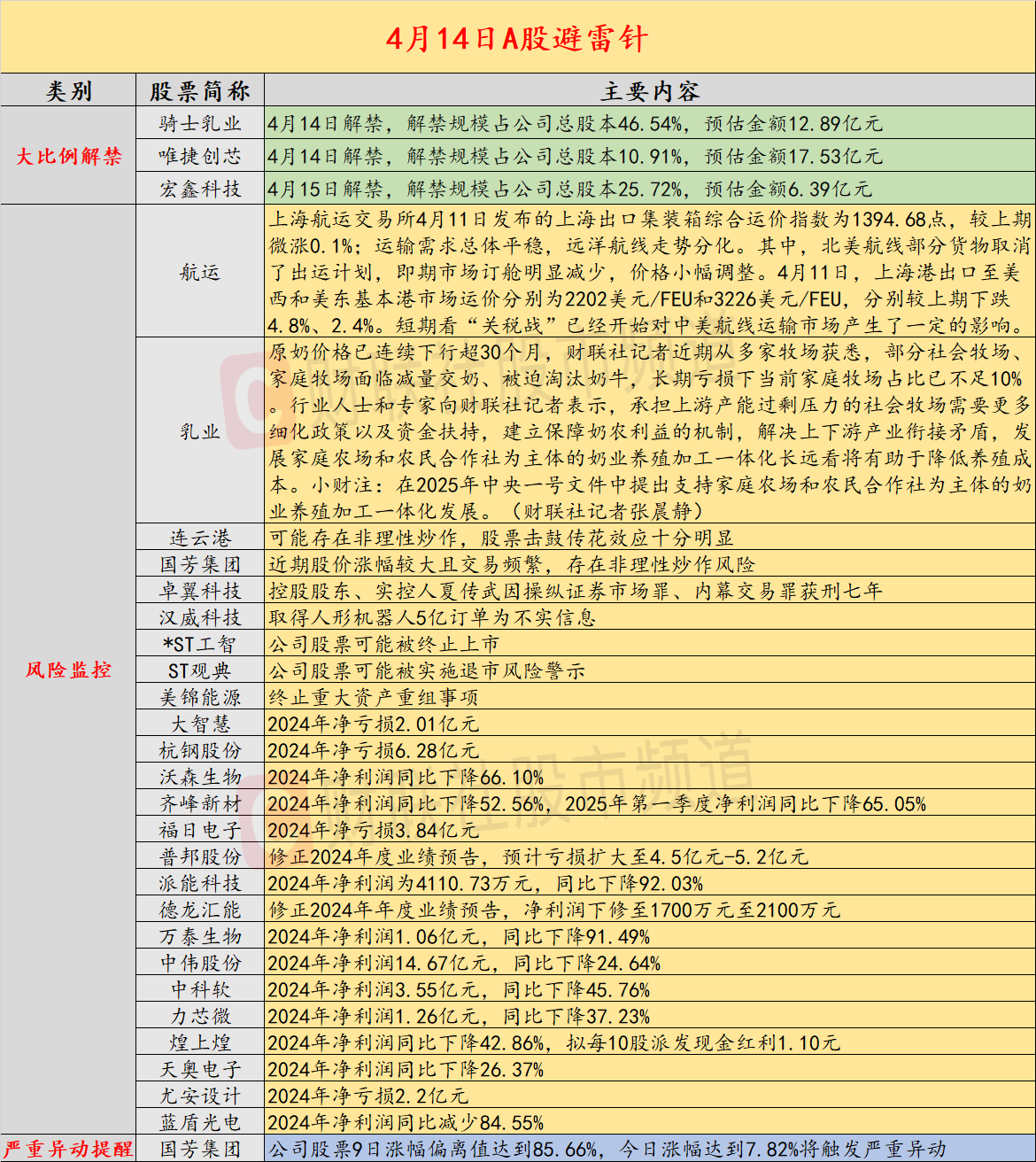Screen dimensions: 1036x1162
Task: Click the 2024年净亏损2.2亿元 cell
Action: (650, 1096)
